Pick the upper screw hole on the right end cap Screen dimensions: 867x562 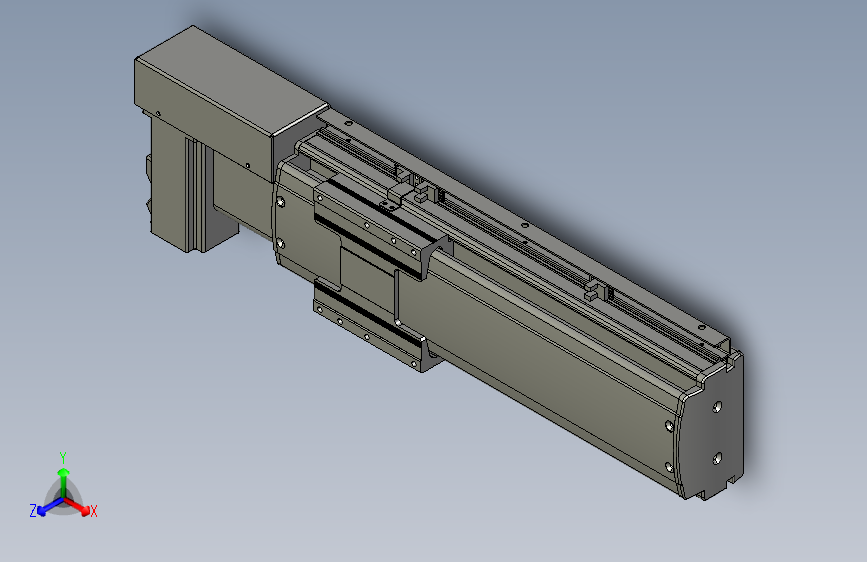coord(717,408)
